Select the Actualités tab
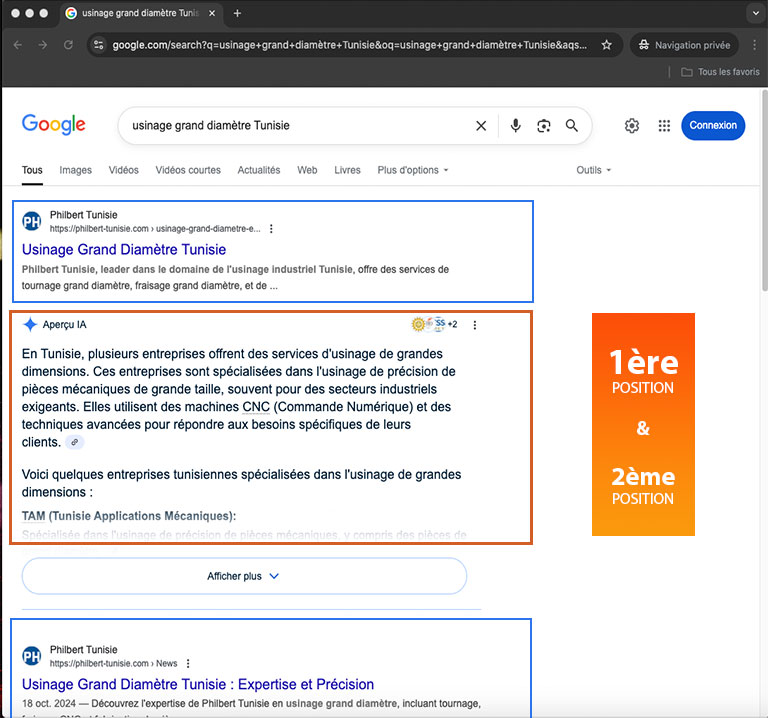Viewport: 768px width, 718px height. [259, 170]
